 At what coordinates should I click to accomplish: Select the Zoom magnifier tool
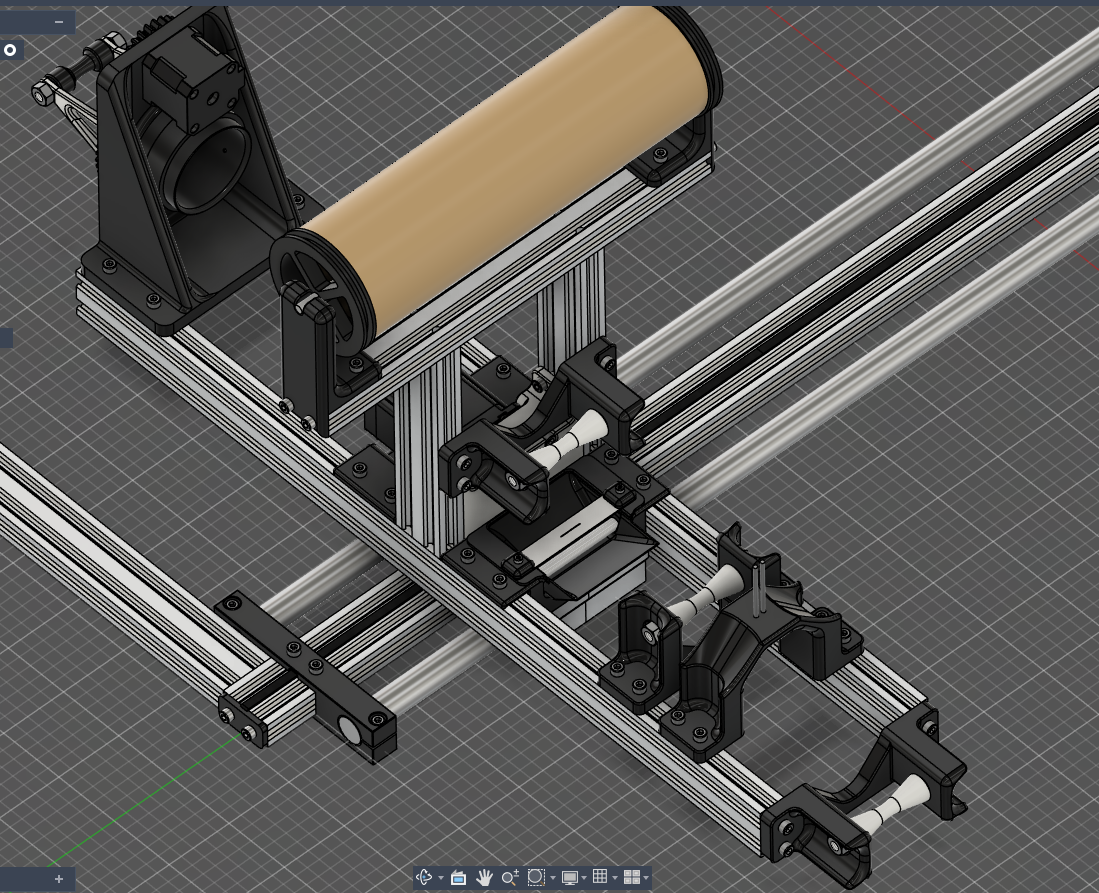[509, 877]
